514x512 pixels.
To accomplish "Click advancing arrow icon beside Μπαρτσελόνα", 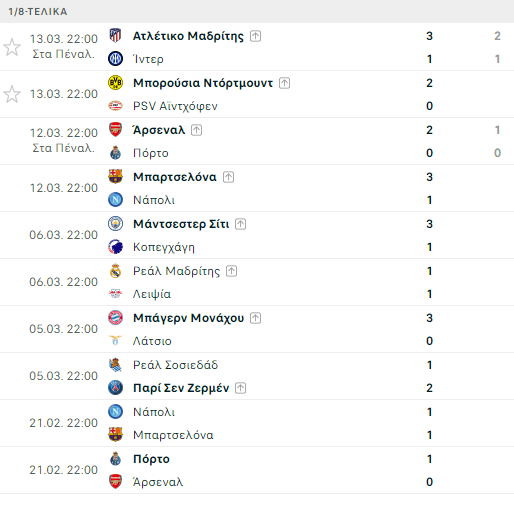I will 228,177.
